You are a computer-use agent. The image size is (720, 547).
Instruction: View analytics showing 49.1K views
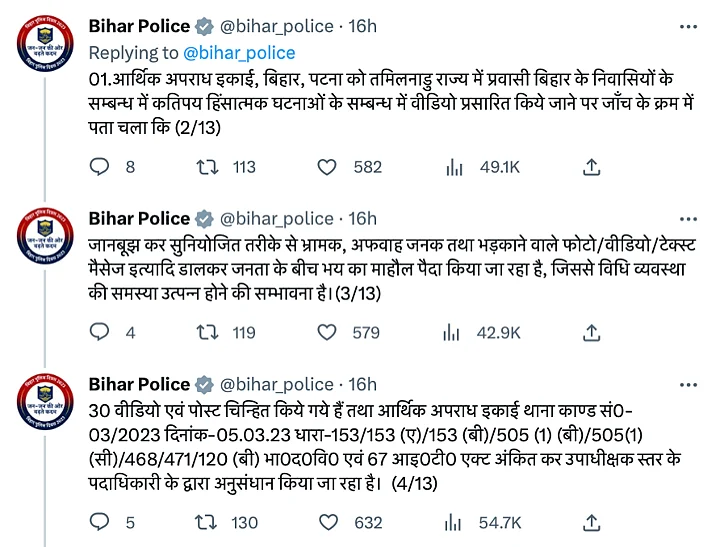coord(455,168)
